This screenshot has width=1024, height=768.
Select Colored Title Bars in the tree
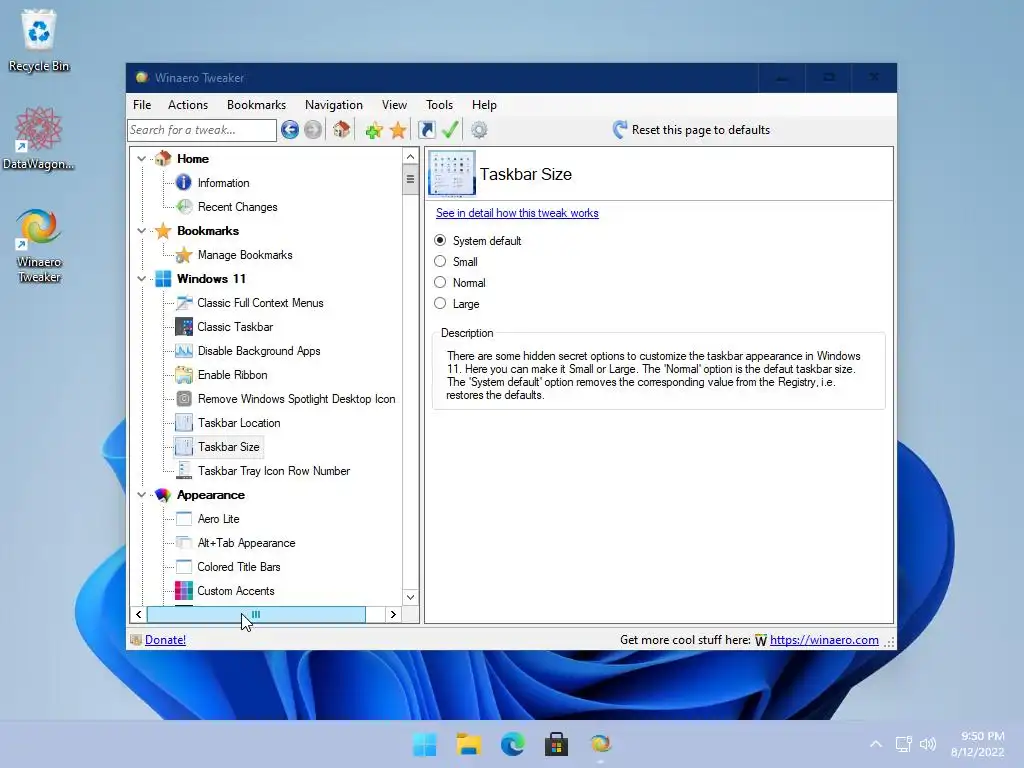point(239,567)
